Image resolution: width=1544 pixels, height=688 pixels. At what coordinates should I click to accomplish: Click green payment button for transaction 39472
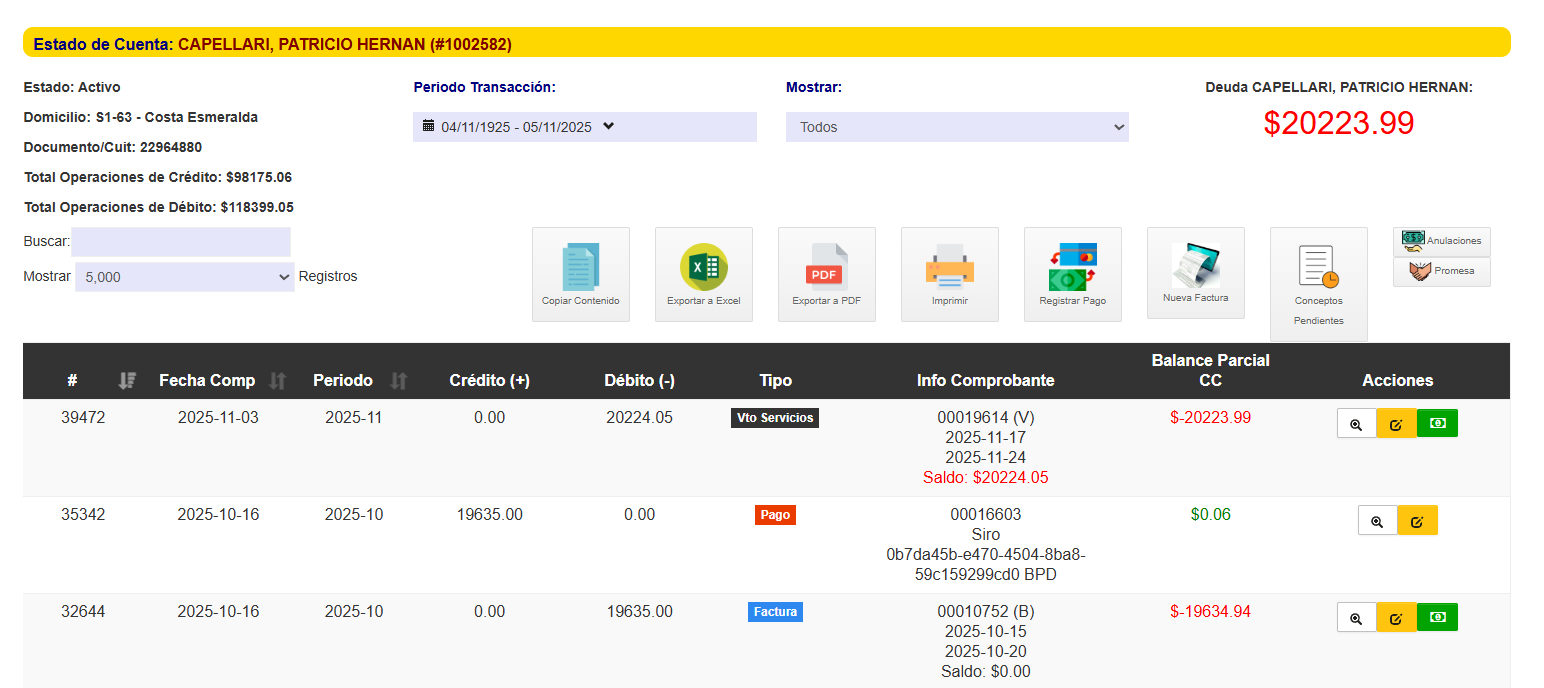(x=1437, y=424)
